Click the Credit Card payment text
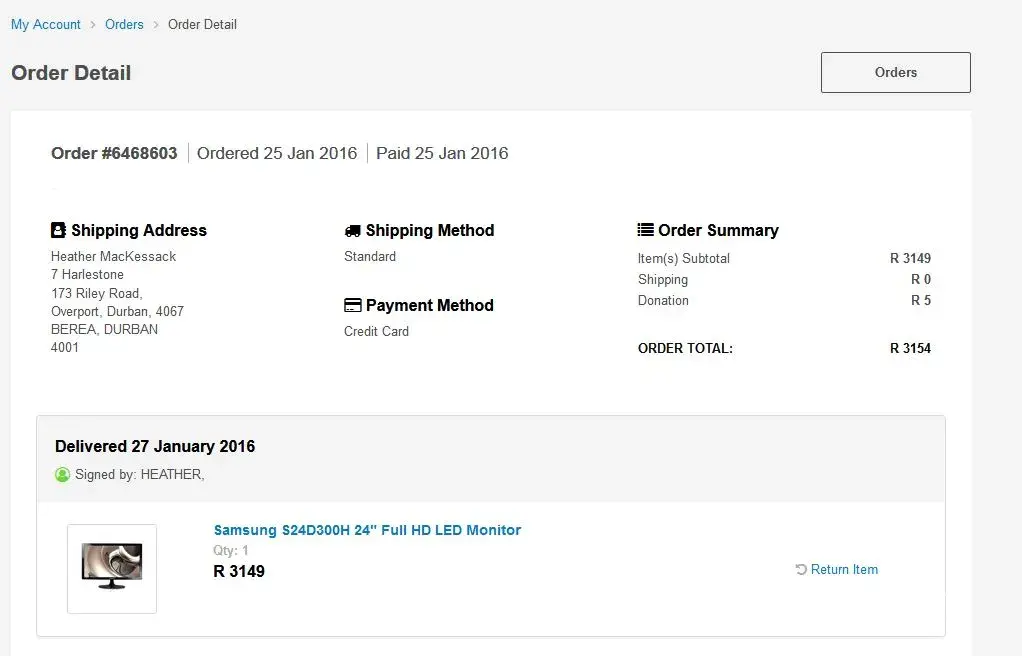This screenshot has width=1022, height=656. tap(376, 331)
